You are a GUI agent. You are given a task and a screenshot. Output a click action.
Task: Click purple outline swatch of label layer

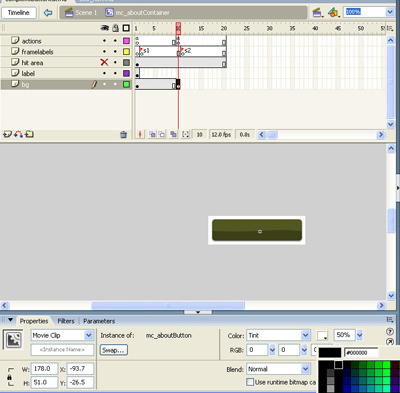[x=126, y=73]
